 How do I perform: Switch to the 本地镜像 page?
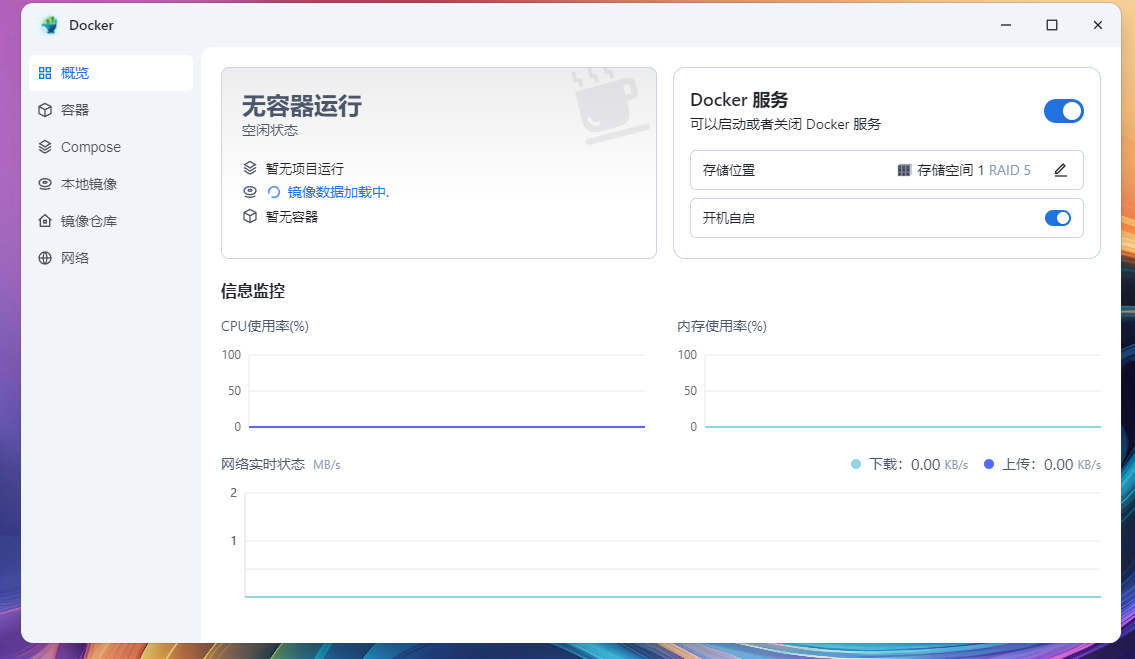click(x=111, y=184)
